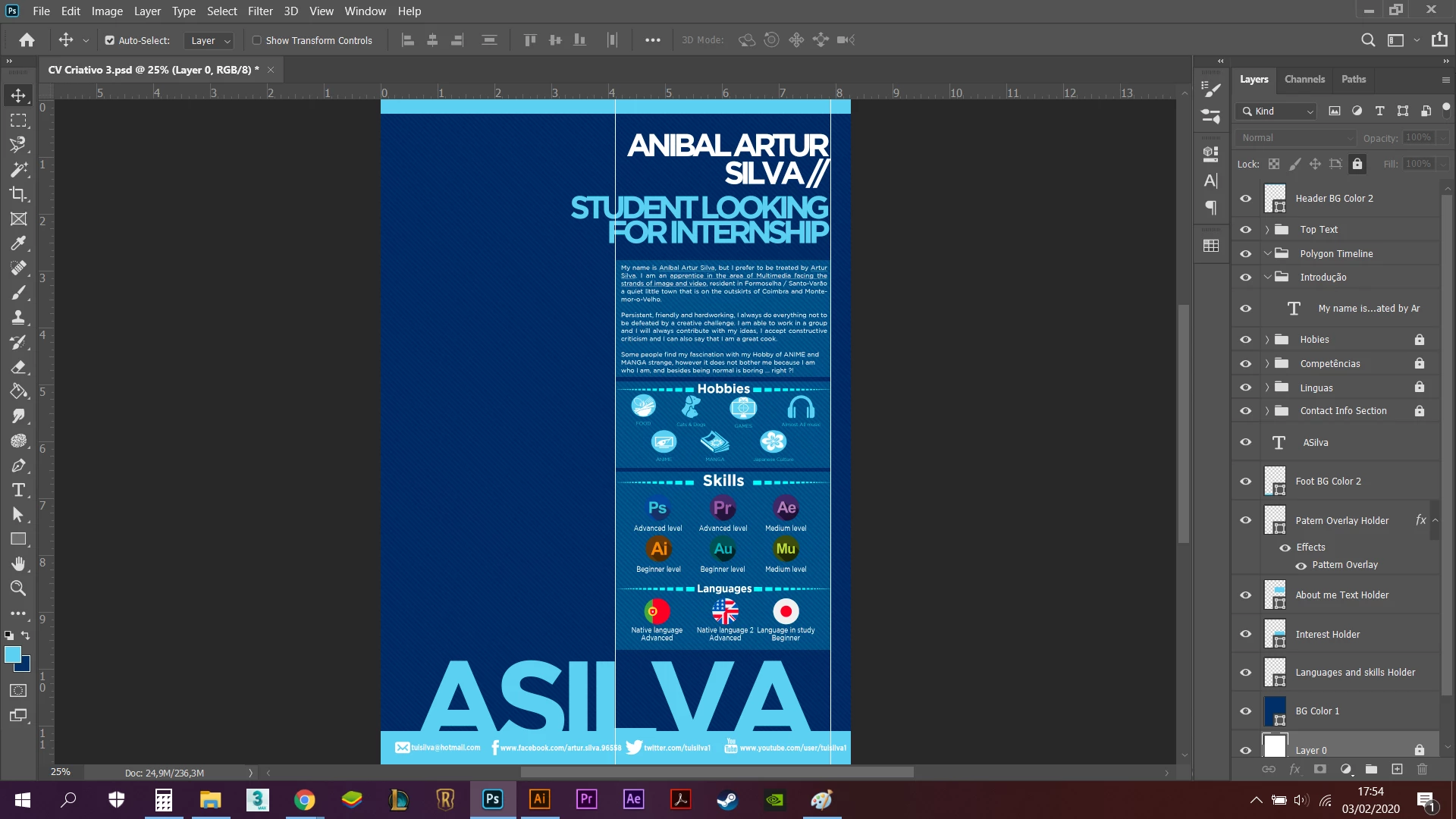Image resolution: width=1456 pixels, height=819 pixels.
Task: Select the Clone Stamp tool
Action: pyautogui.click(x=18, y=318)
